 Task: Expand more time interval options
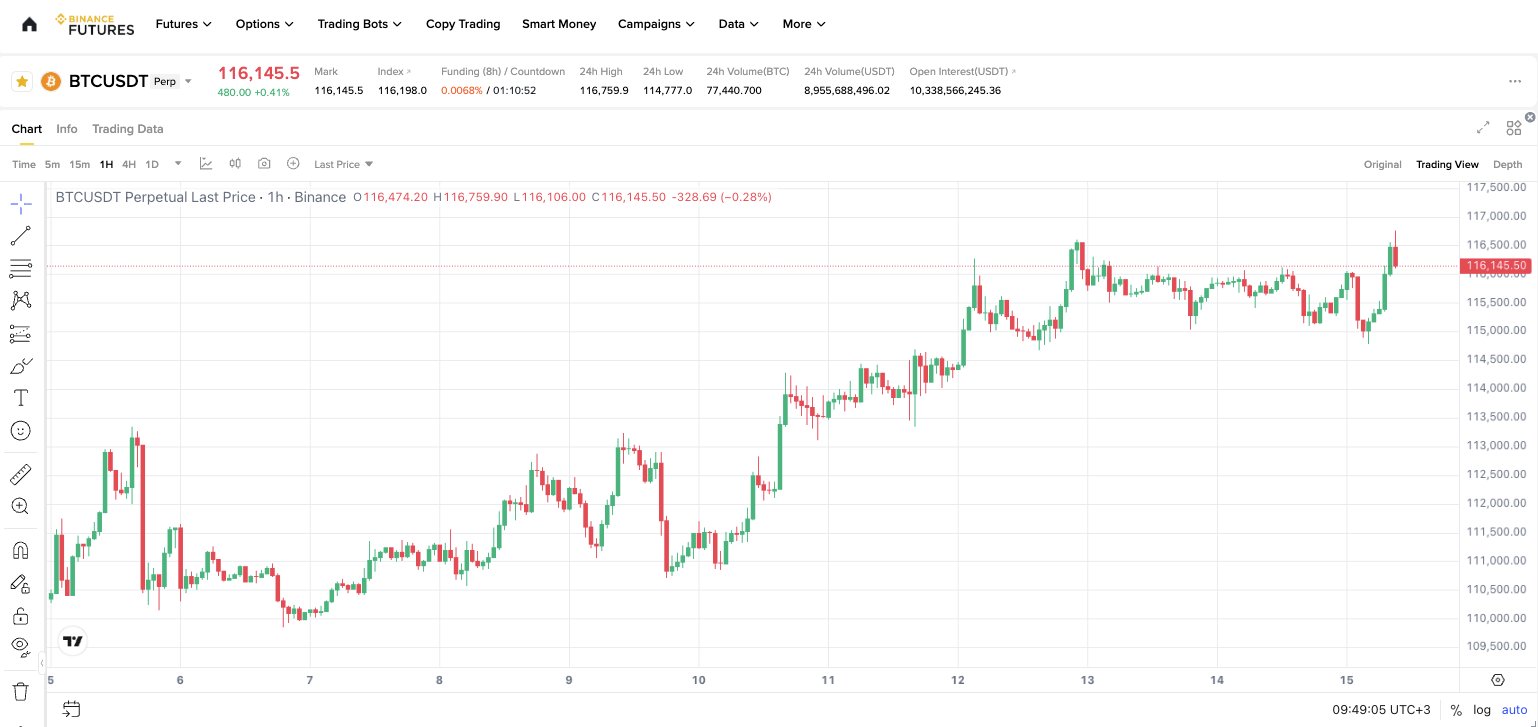(x=178, y=164)
